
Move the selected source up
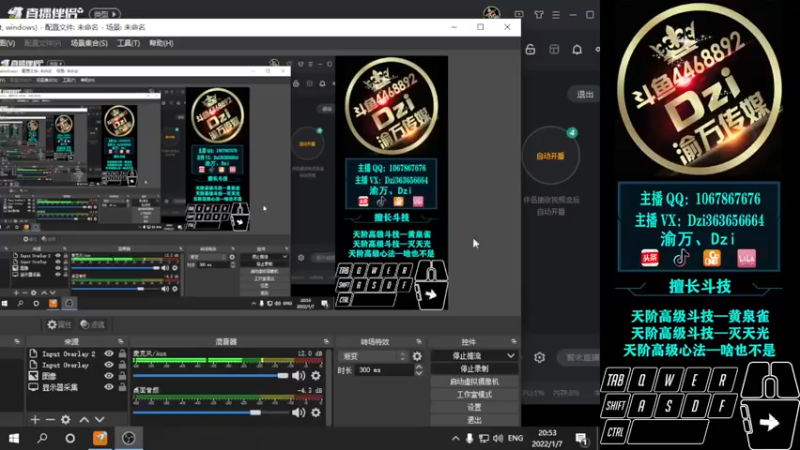point(84,419)
